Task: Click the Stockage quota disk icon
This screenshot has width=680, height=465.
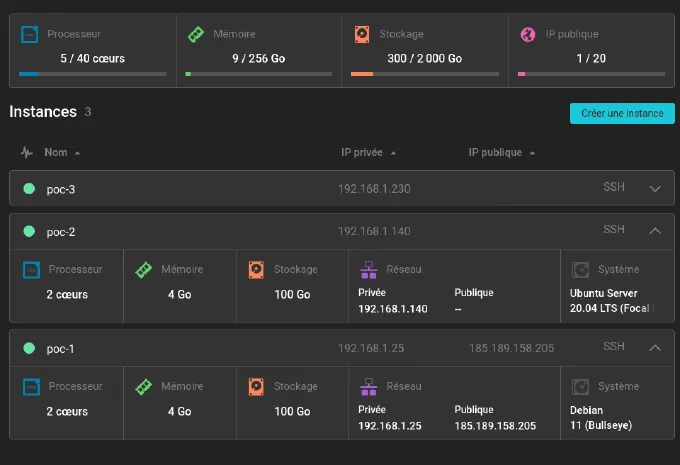Action: point(362,35)
